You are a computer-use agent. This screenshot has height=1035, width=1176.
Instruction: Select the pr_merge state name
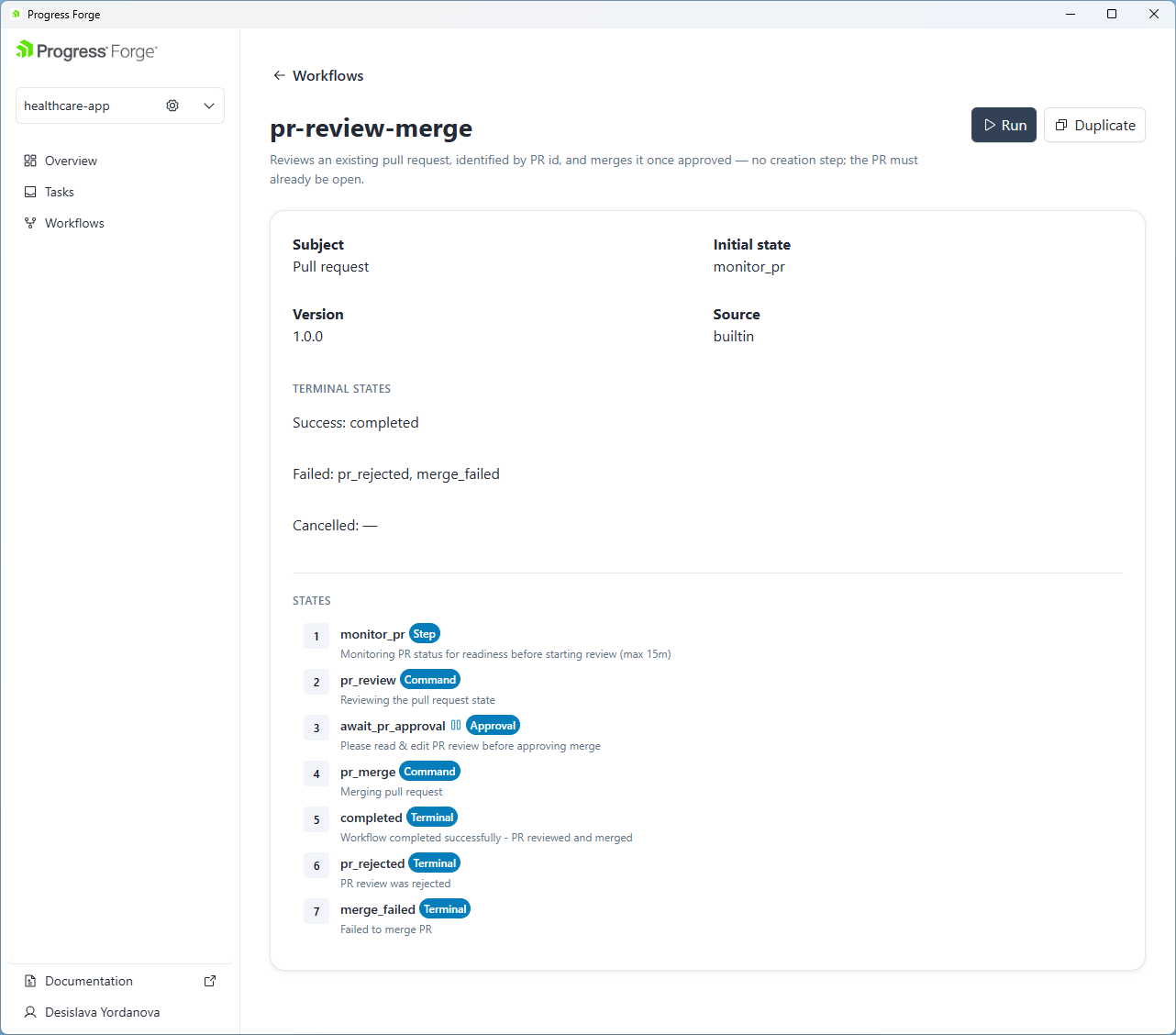[368, 772]
